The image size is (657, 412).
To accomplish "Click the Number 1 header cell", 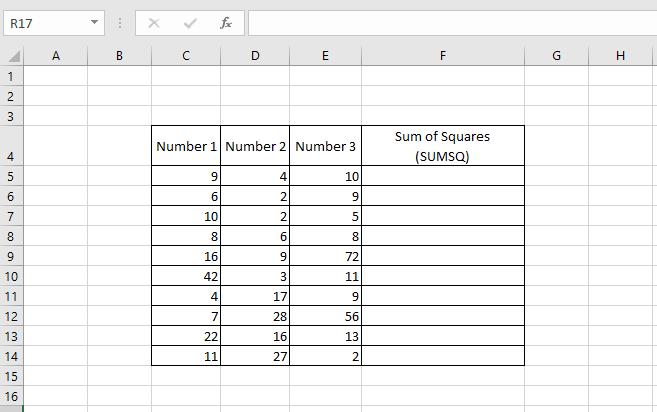I will point(186,146).
